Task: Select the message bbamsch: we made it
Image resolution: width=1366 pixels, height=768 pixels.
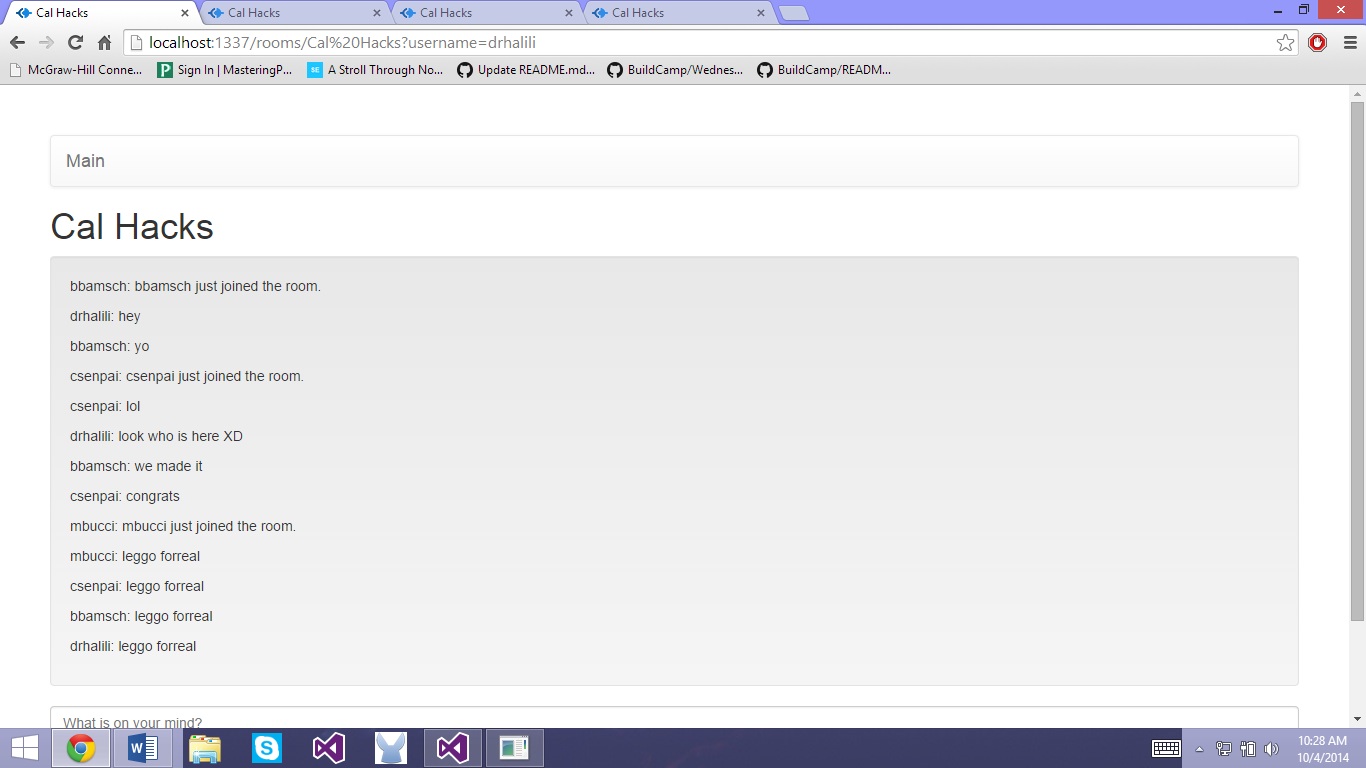Action: [x=136, y=466]
